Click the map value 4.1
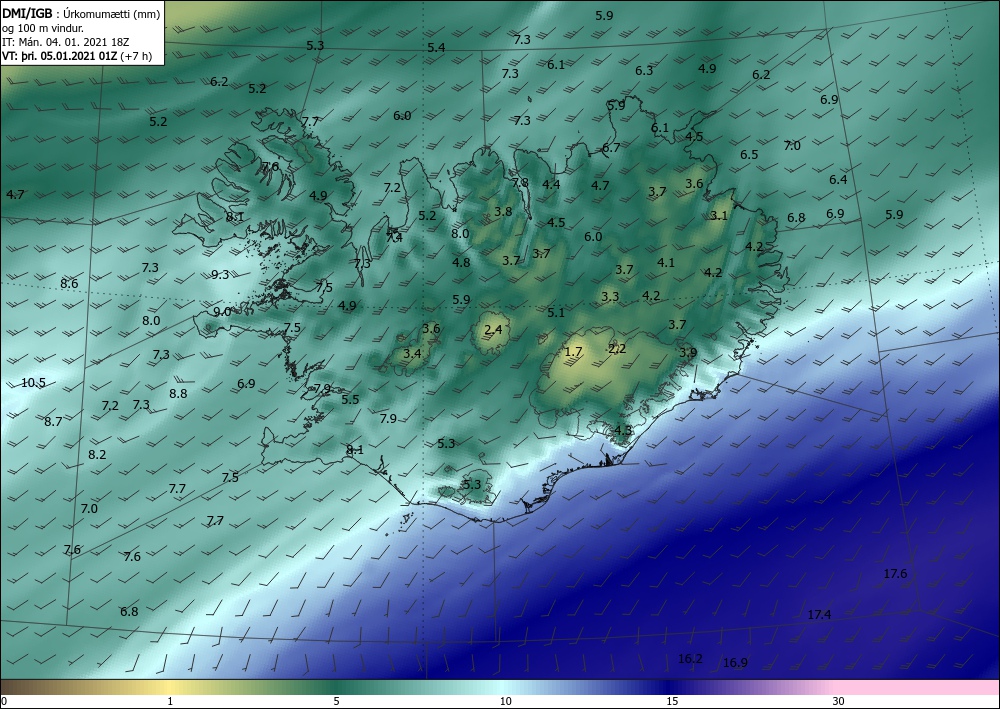This screenshot has width=1000, height=709. [x=666, y=262]
